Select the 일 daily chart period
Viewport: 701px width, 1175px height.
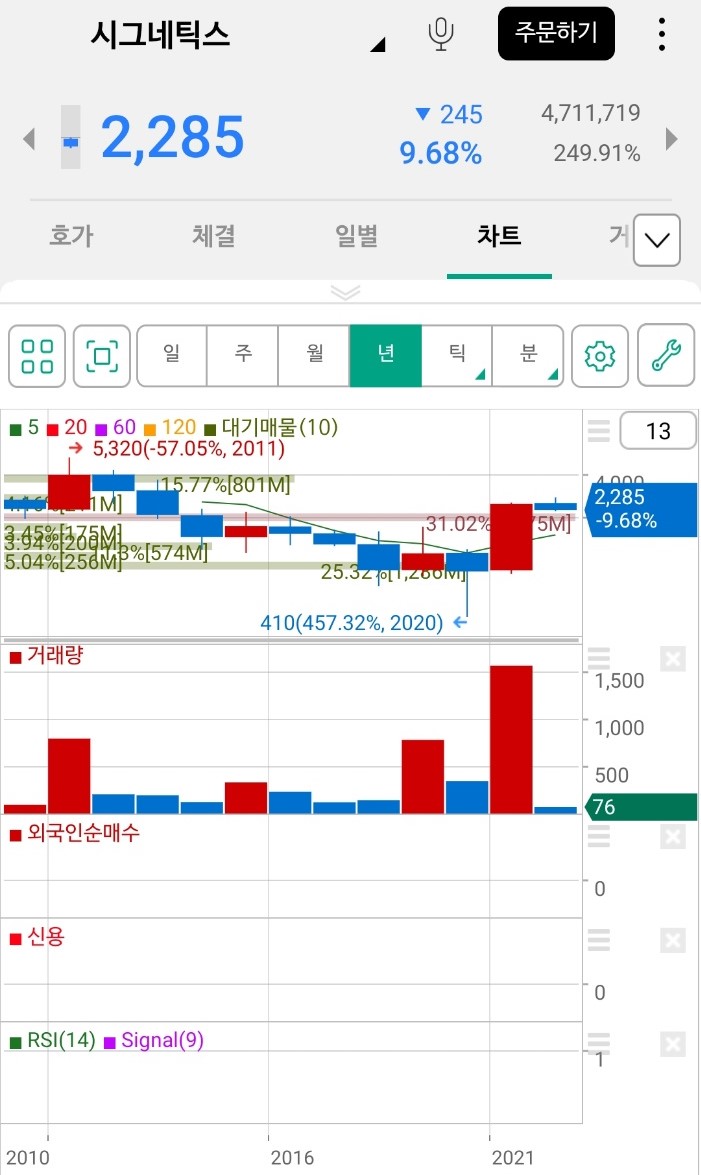(x=172, y=356)
